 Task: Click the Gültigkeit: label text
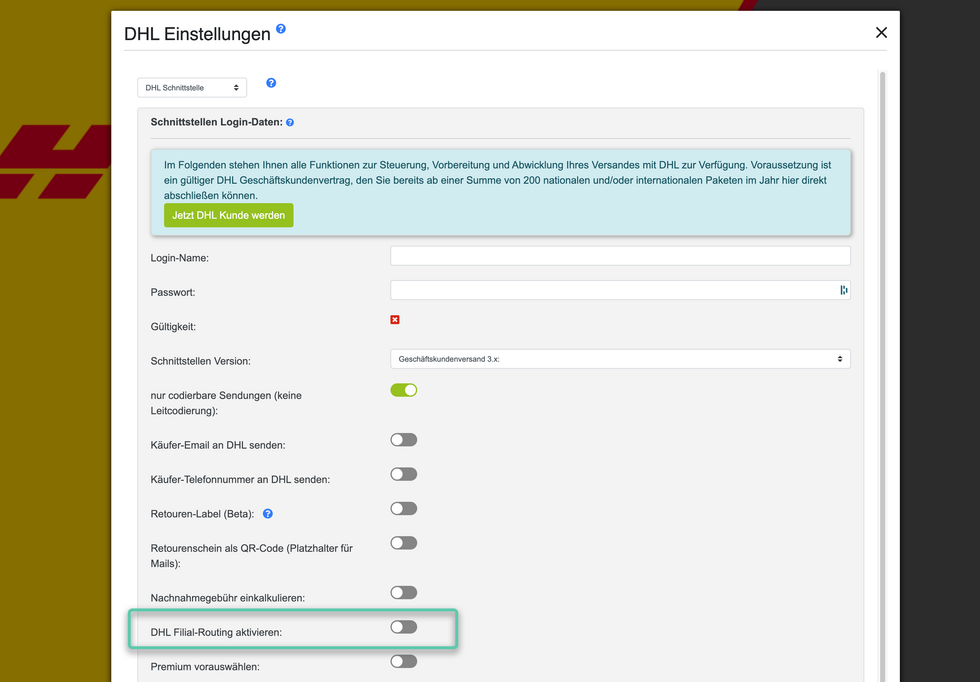[x=173, y=327]
